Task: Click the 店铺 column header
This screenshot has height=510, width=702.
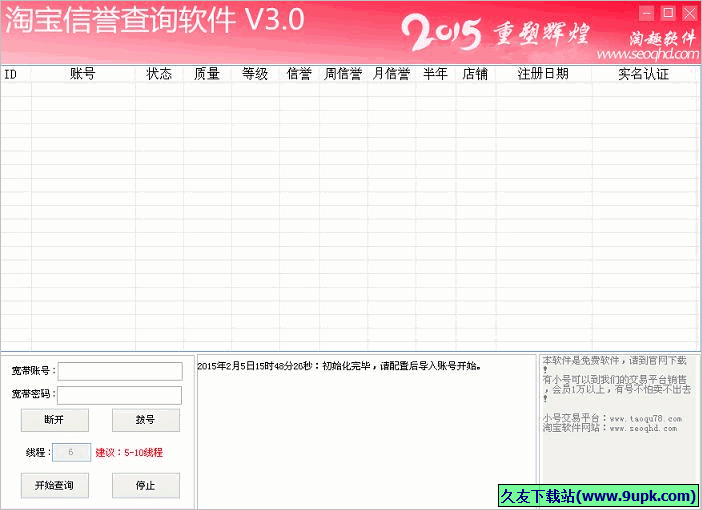Action: coord(475,74)
